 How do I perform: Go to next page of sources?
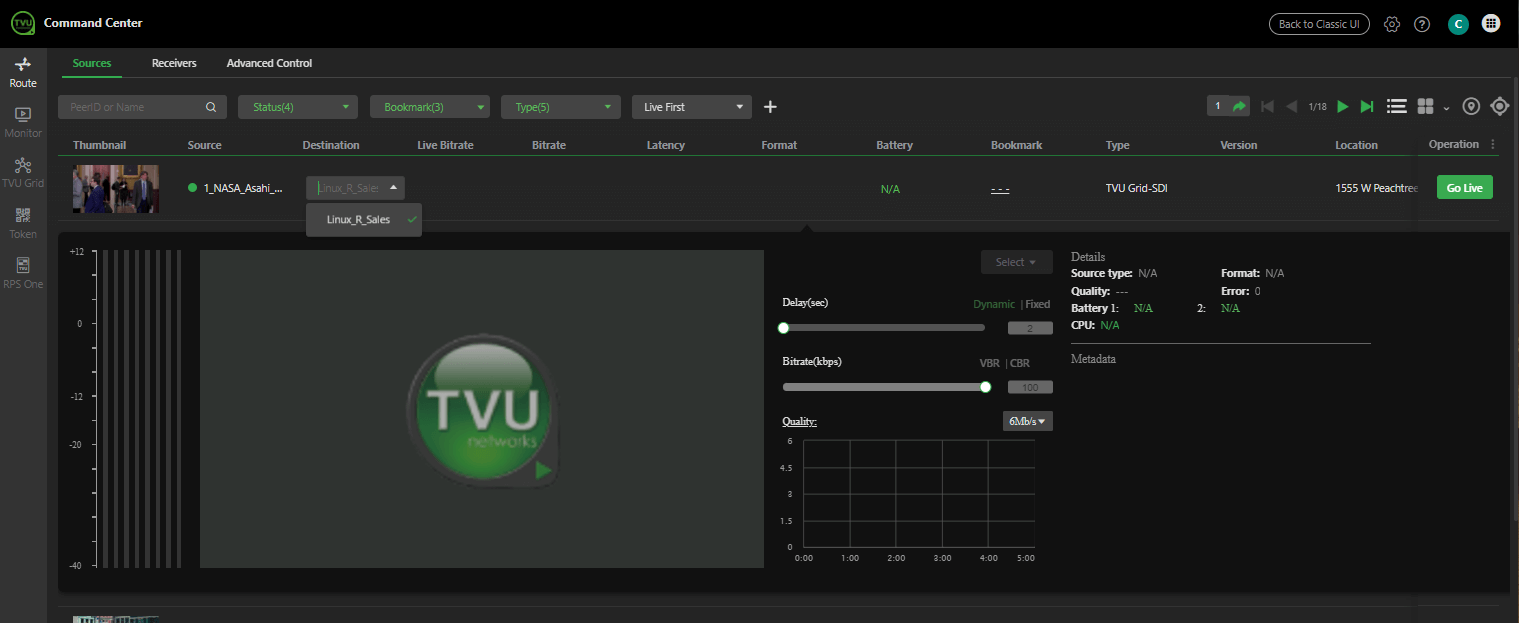[x=1343, y=106]
